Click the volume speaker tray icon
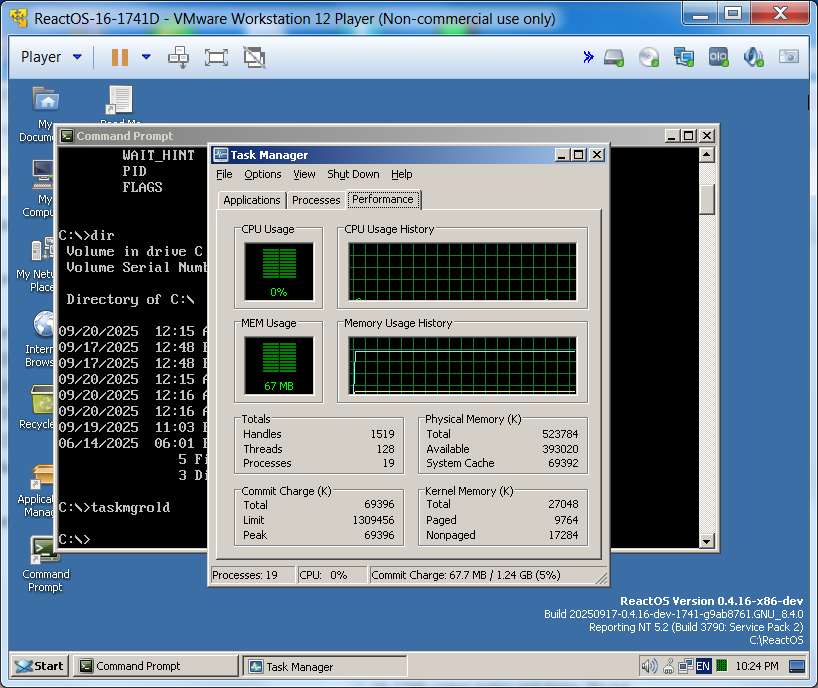 point(649,666)
